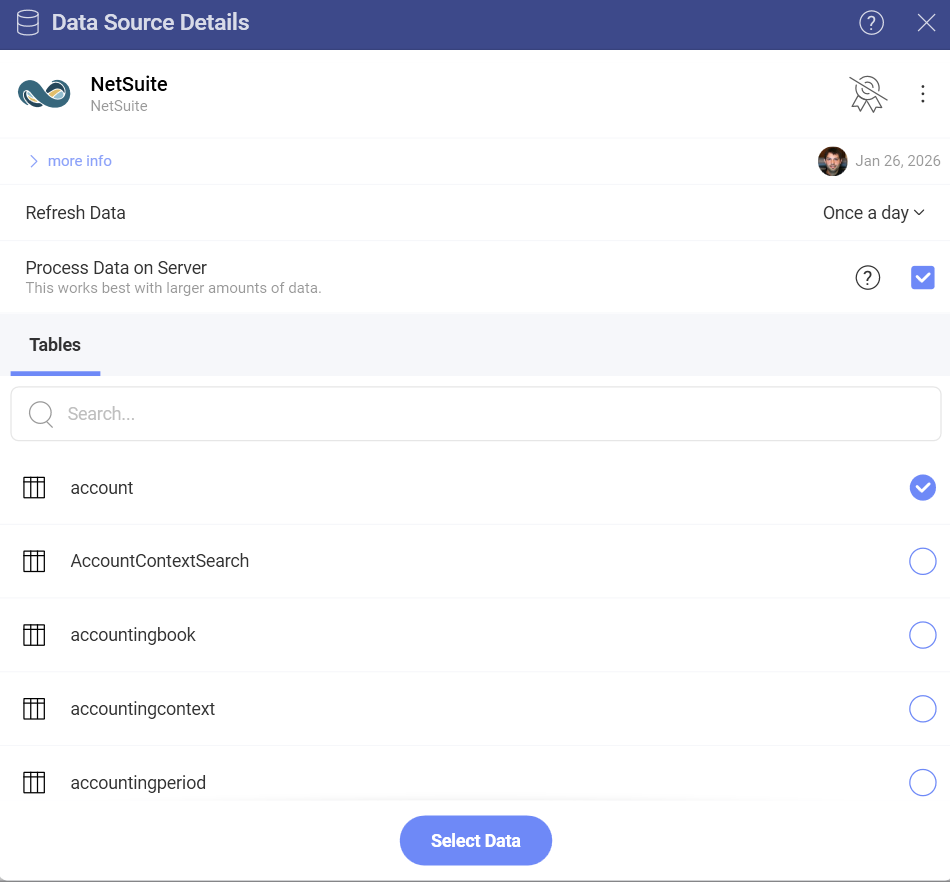Click the NetSuite logo icon

coord(44,94)
